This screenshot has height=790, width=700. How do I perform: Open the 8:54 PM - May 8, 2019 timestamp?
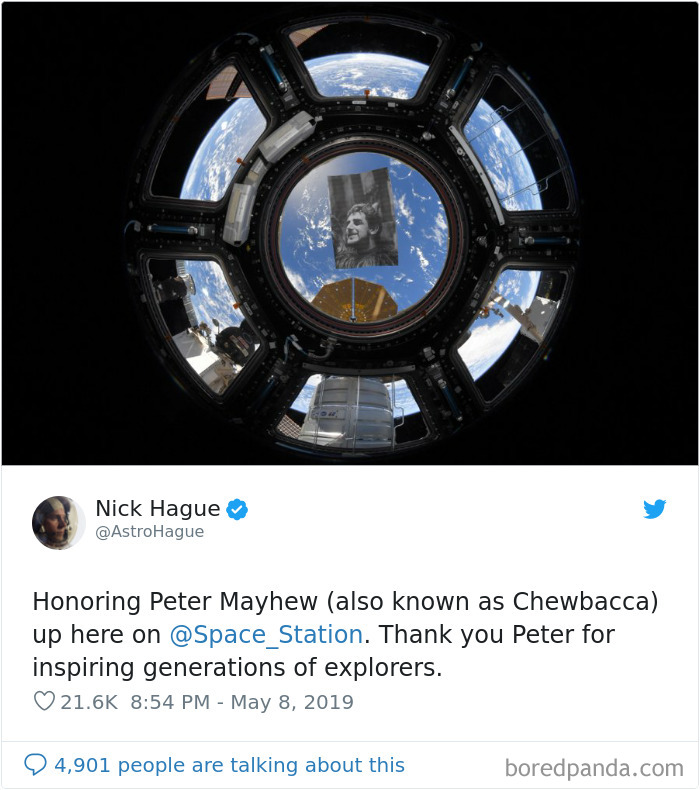click(x=242, y=702)
